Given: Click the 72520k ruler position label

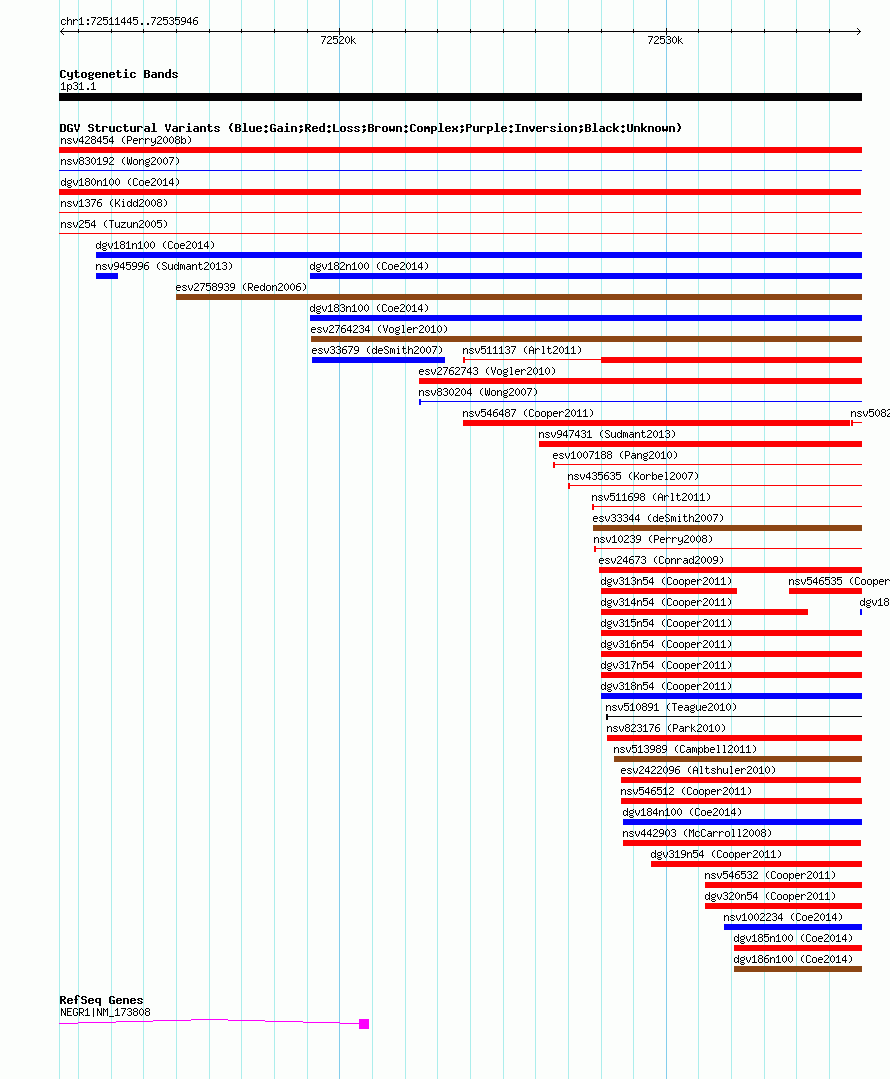Looking at the screenshot, I should pyautogui.click(x=338, y=40).
